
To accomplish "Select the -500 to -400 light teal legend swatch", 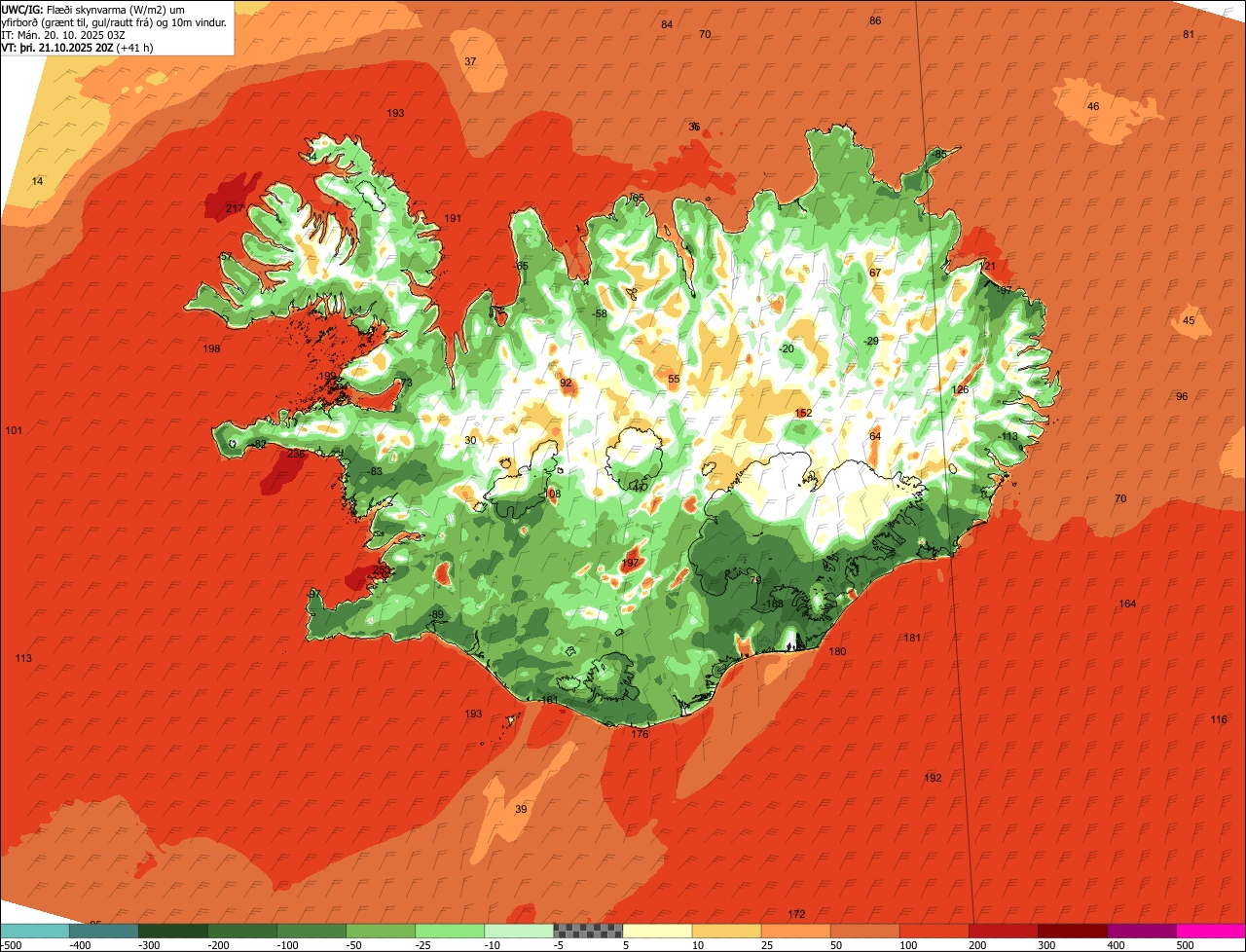I will coord(34,931).
